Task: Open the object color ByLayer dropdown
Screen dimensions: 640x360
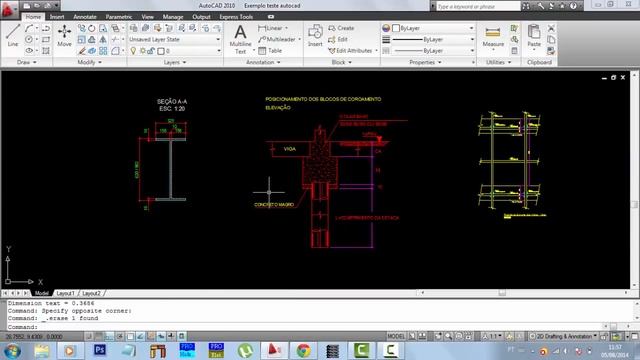Action: [x=433, y=28]
